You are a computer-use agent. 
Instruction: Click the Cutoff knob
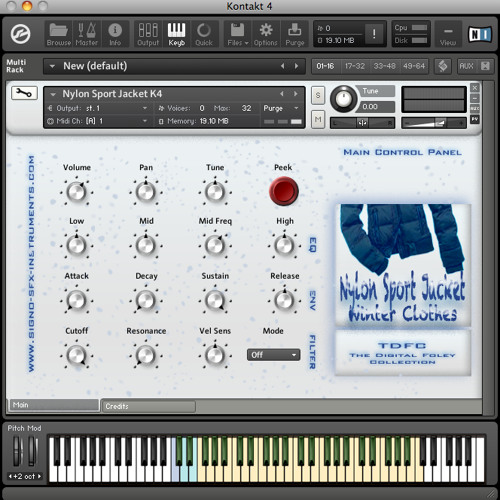pyautogui.click(x=77, y=355)
